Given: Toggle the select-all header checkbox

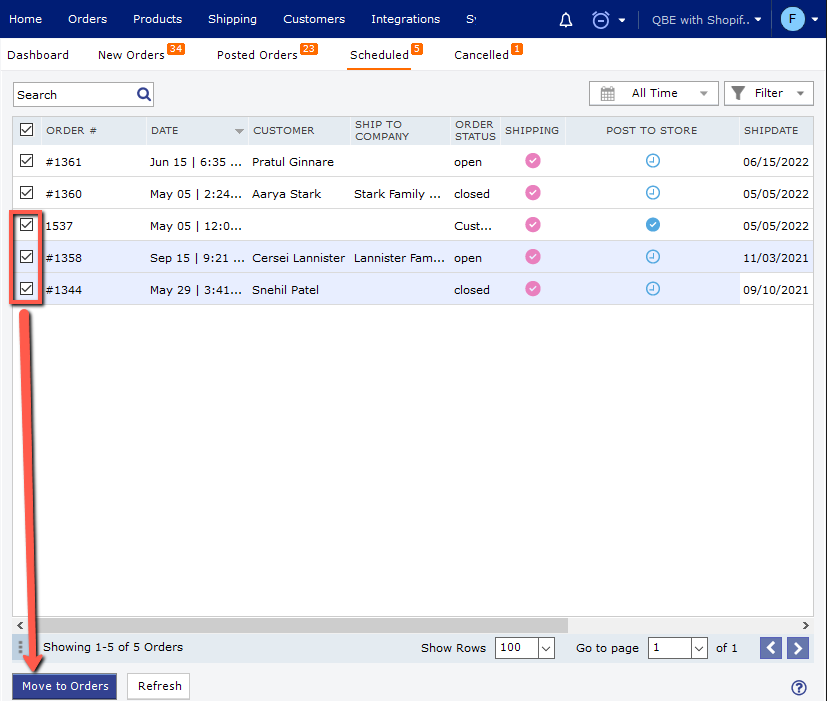Looking at the screenshot, I should 26,130.
